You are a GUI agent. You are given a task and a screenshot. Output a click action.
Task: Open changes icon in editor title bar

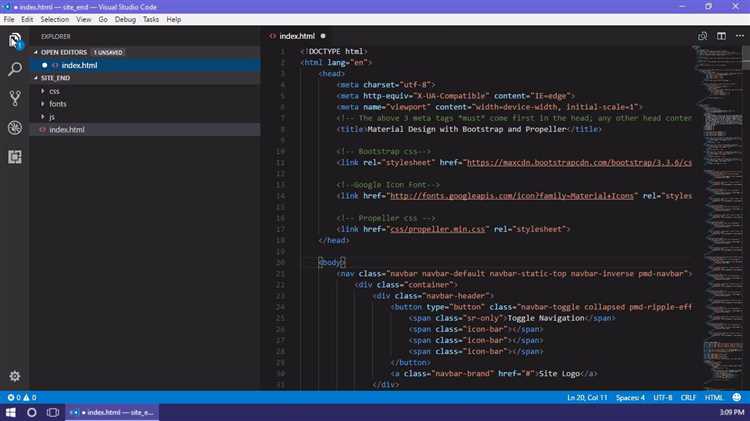[703, 36]
